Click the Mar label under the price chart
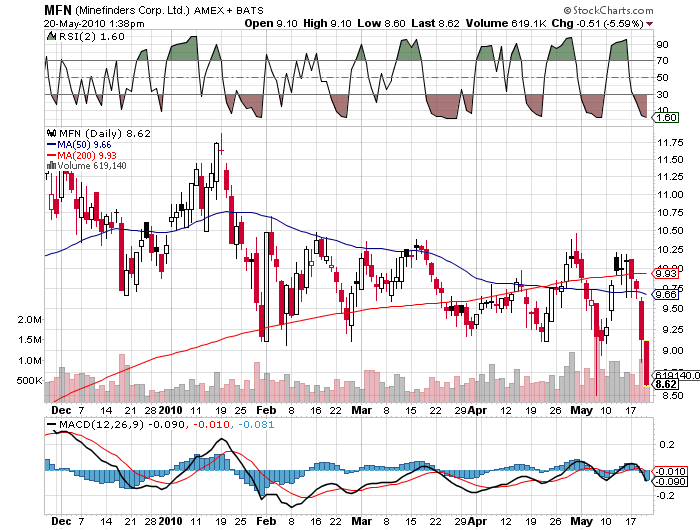Viewport: 700px width, 530px height. 362,410
